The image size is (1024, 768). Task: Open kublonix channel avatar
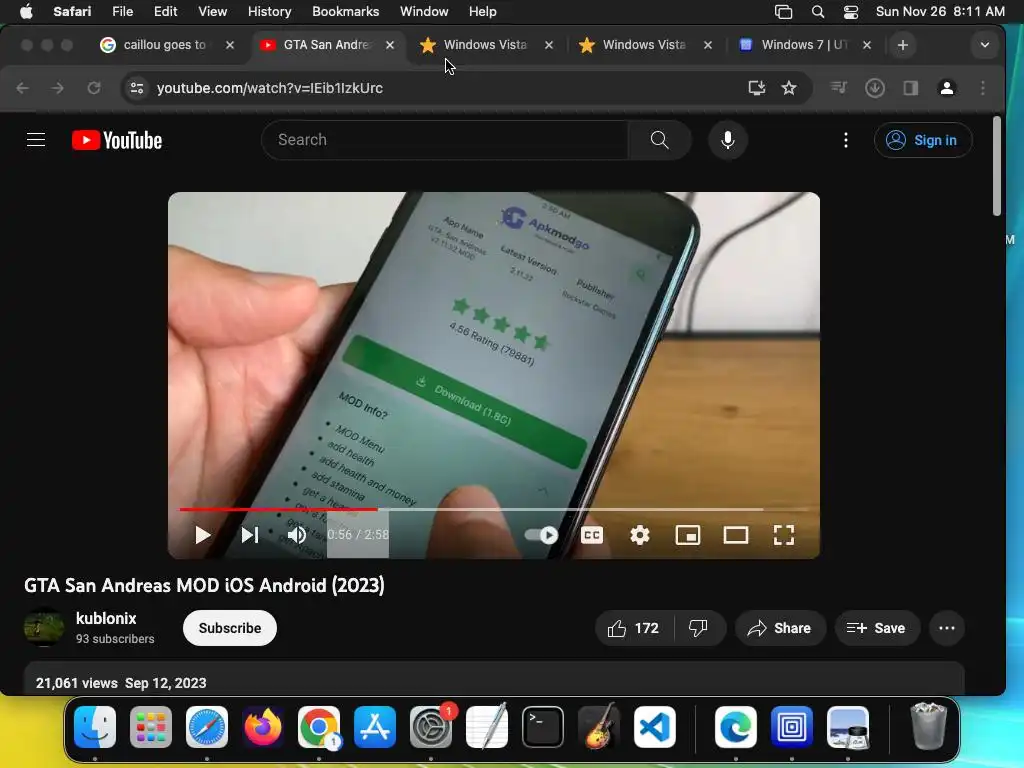(x=44, y=627)
